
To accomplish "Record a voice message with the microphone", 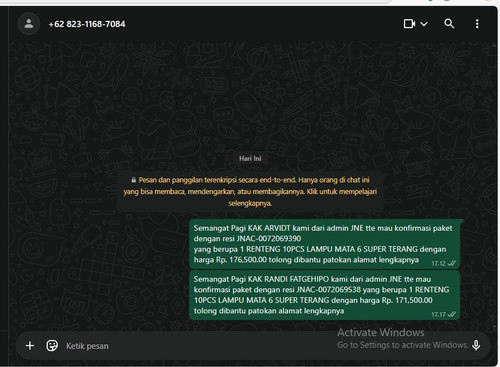I will tap(476, 345).
